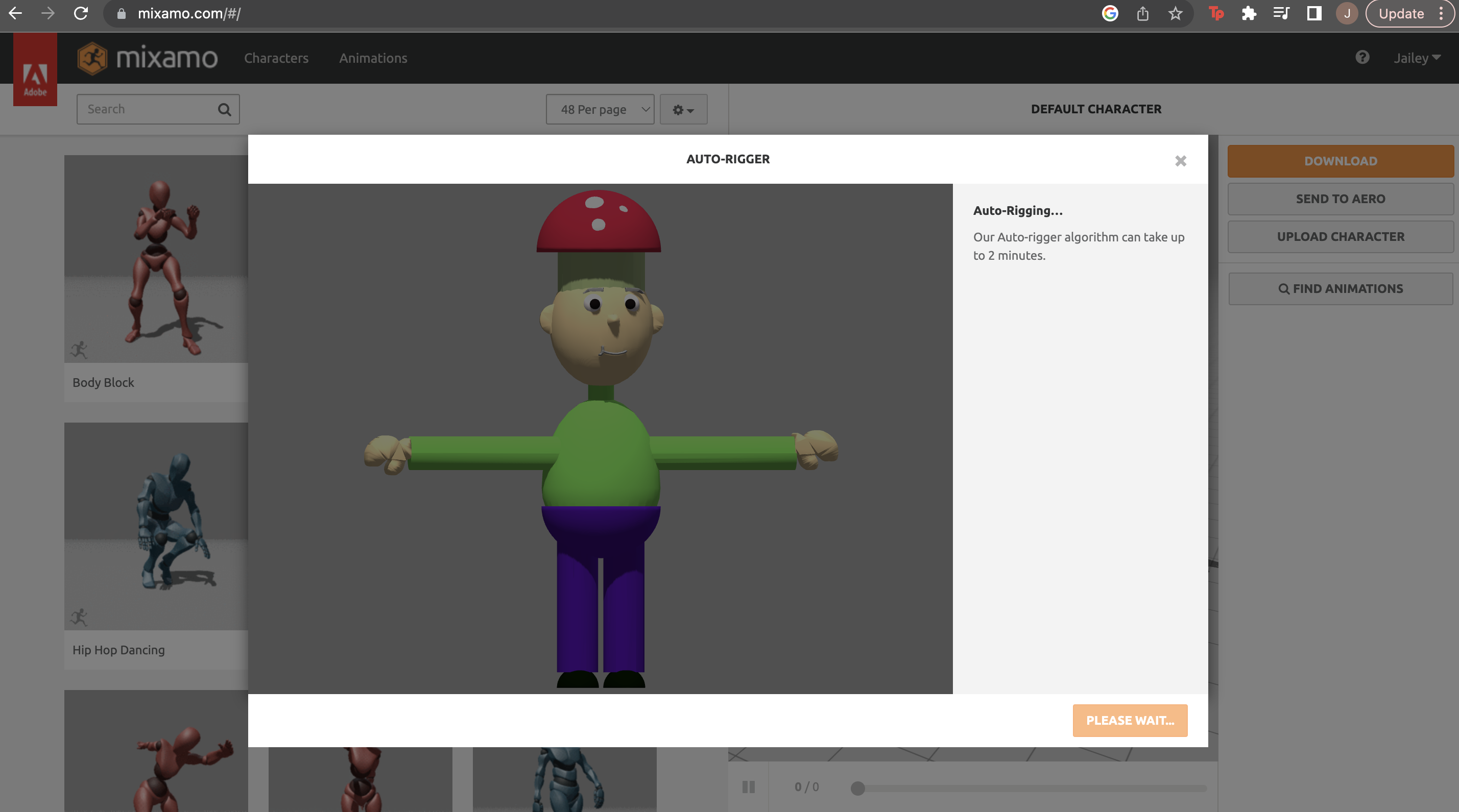Open the help question mark
1459x812 pixels.
pos(1362,57)
